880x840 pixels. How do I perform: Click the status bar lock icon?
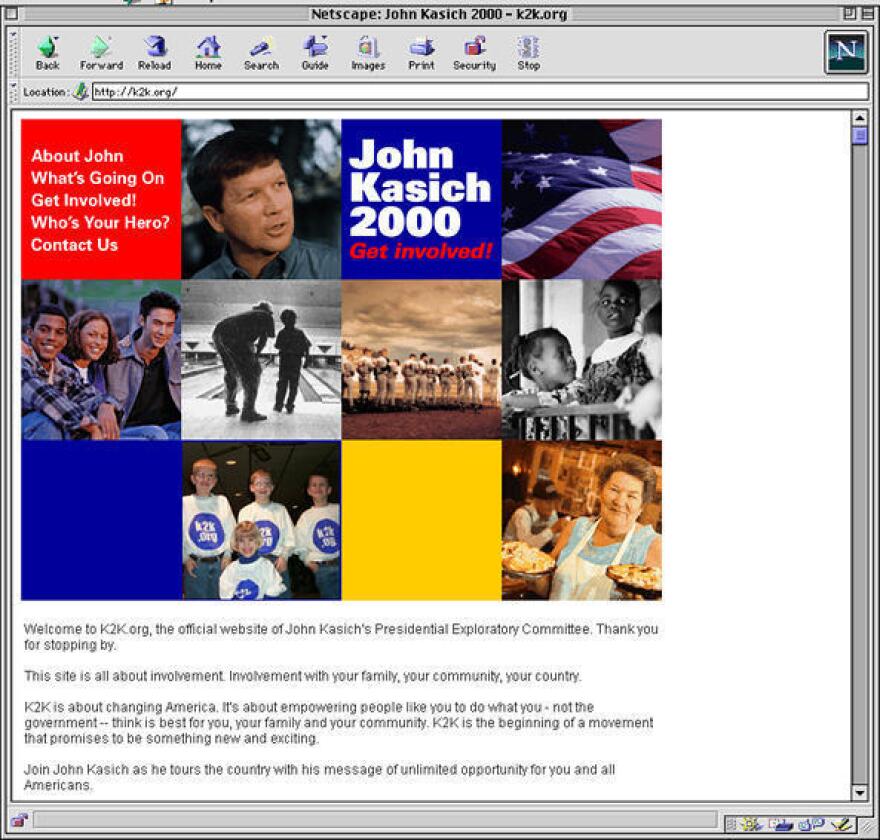[19, 820]
